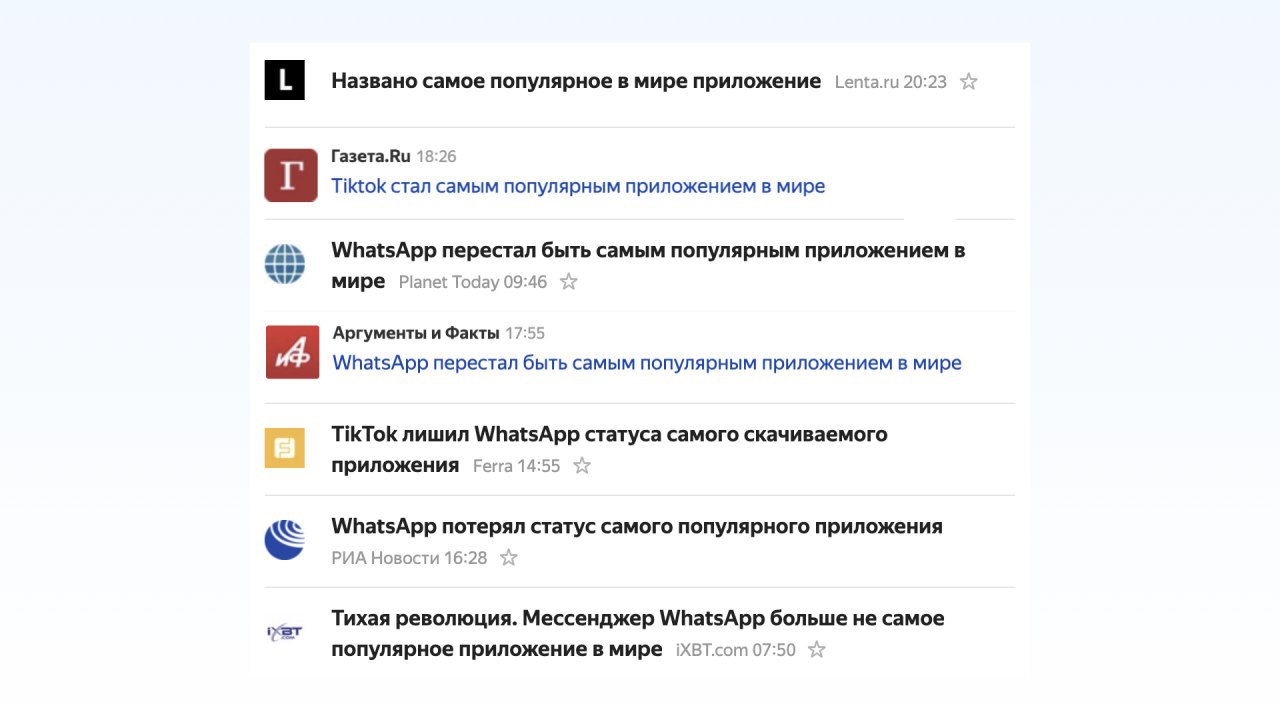Click the iXBT.com logo
The width and height of the screenshot is (1280, 720).
click(x=284, y=632)
